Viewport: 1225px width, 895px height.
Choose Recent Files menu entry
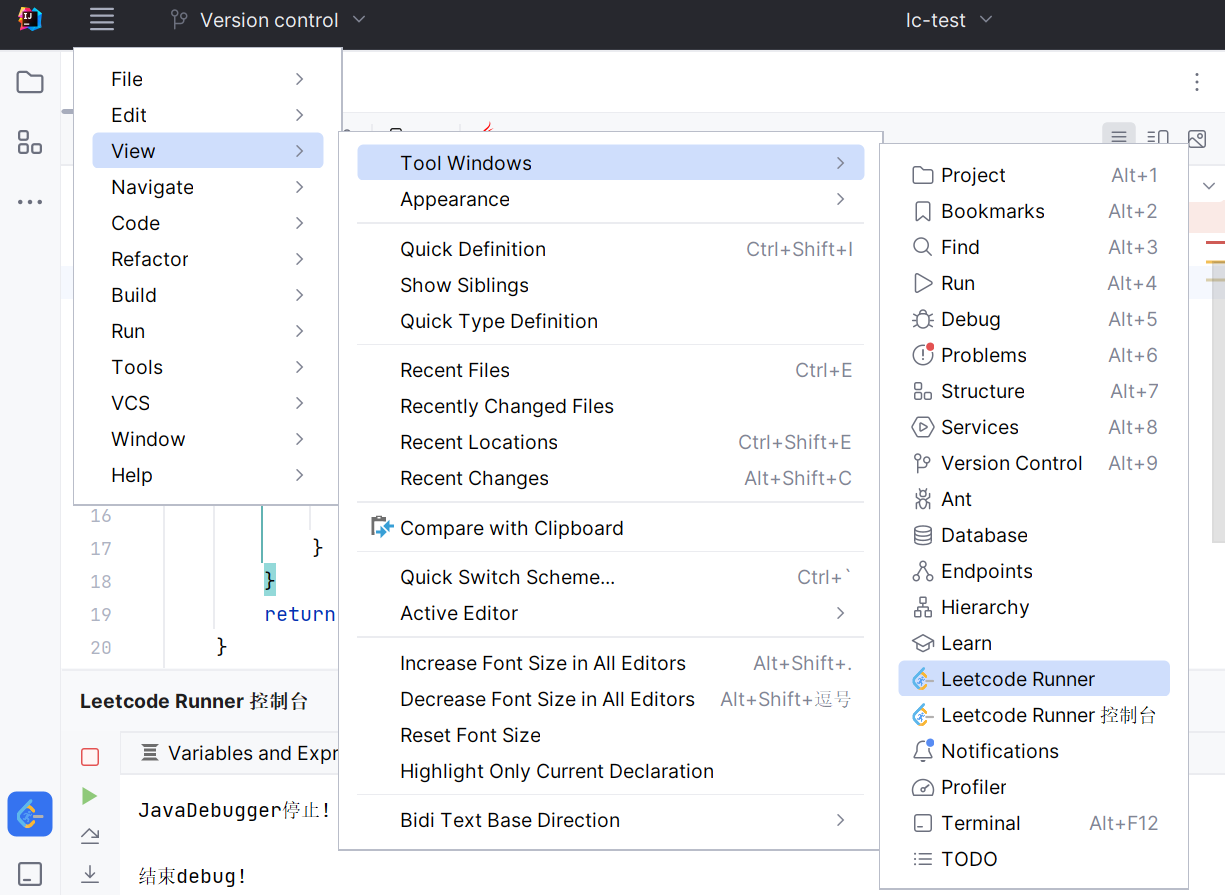455,370
